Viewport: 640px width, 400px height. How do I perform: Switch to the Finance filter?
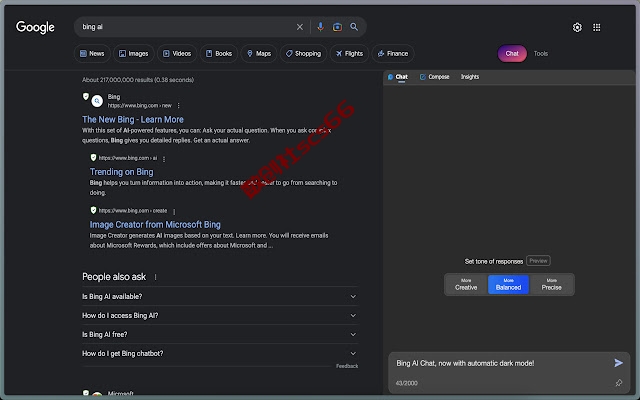tap(393, 53)
